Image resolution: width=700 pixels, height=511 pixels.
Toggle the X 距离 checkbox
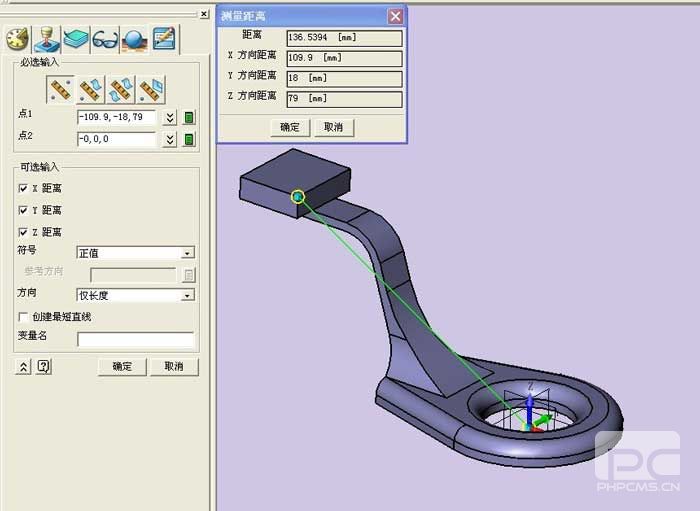point(23,188)
